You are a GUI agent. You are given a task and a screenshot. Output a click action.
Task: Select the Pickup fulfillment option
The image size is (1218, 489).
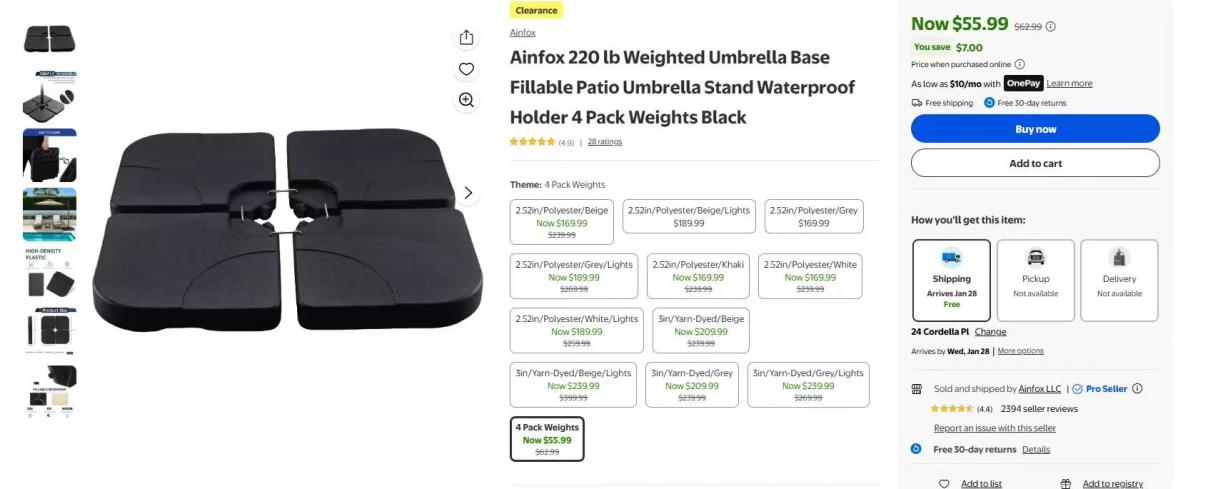1035,280
